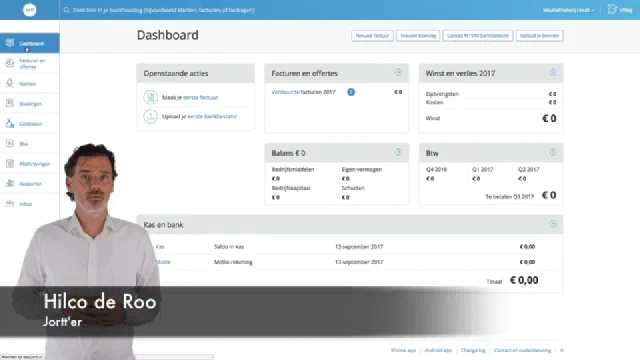
Task: Expand the Winst en verlies 2017 panel
Action: pos(553,72)
